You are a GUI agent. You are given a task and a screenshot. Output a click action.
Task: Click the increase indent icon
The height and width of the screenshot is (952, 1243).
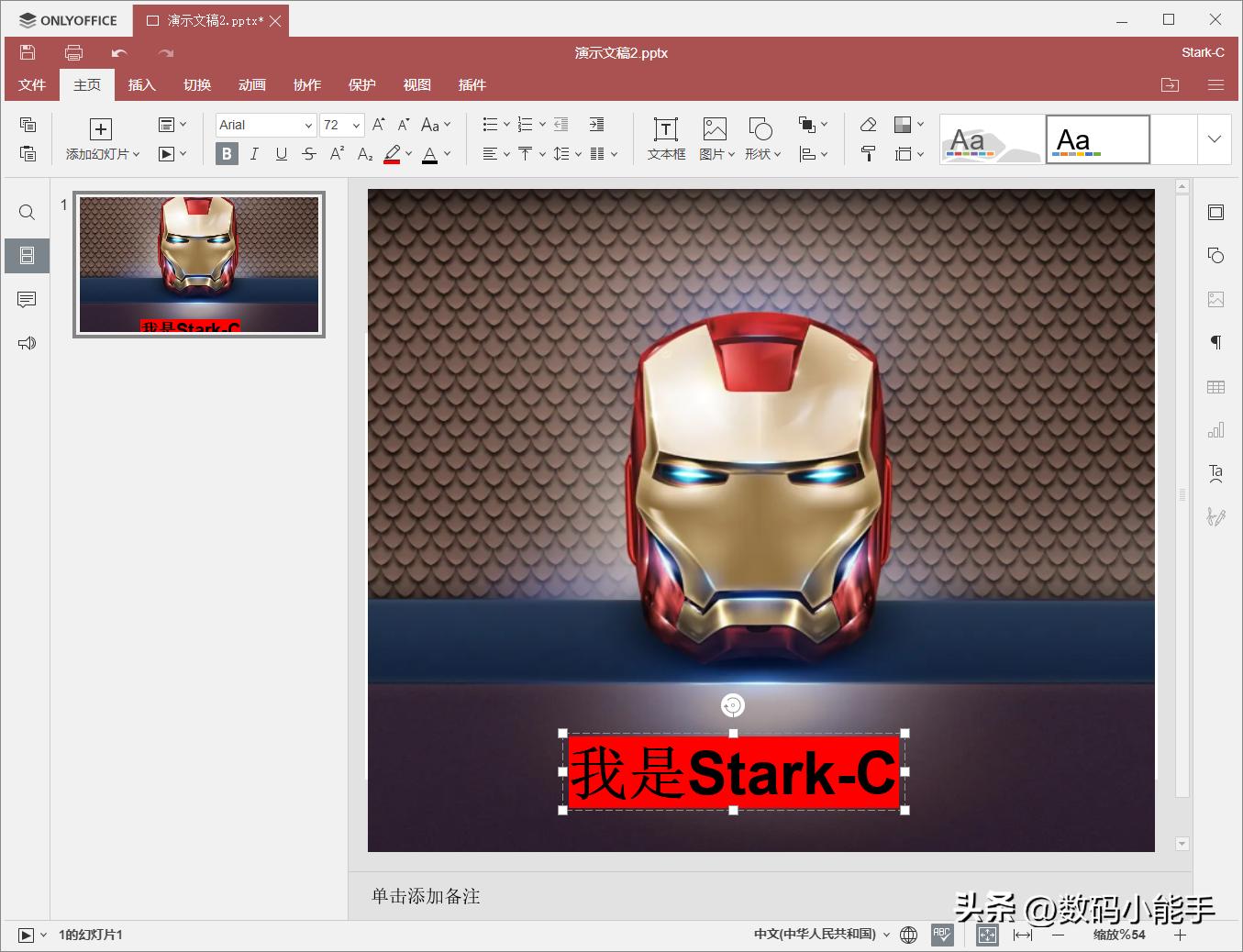click(596, 125)
